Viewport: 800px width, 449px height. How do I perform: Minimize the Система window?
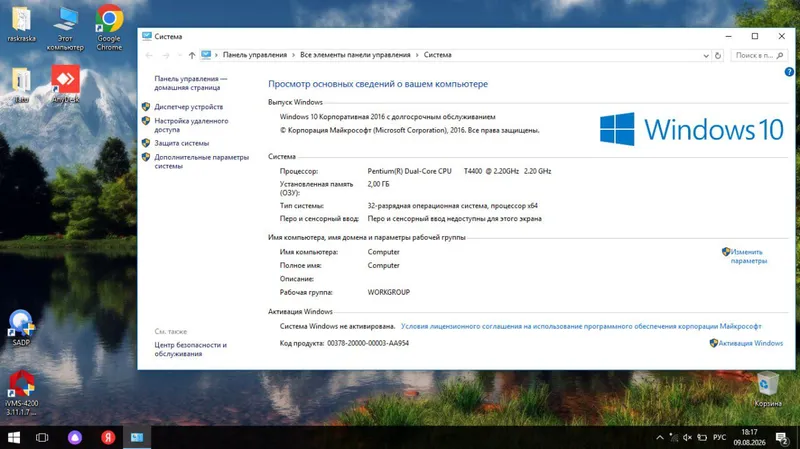[729, 36]
